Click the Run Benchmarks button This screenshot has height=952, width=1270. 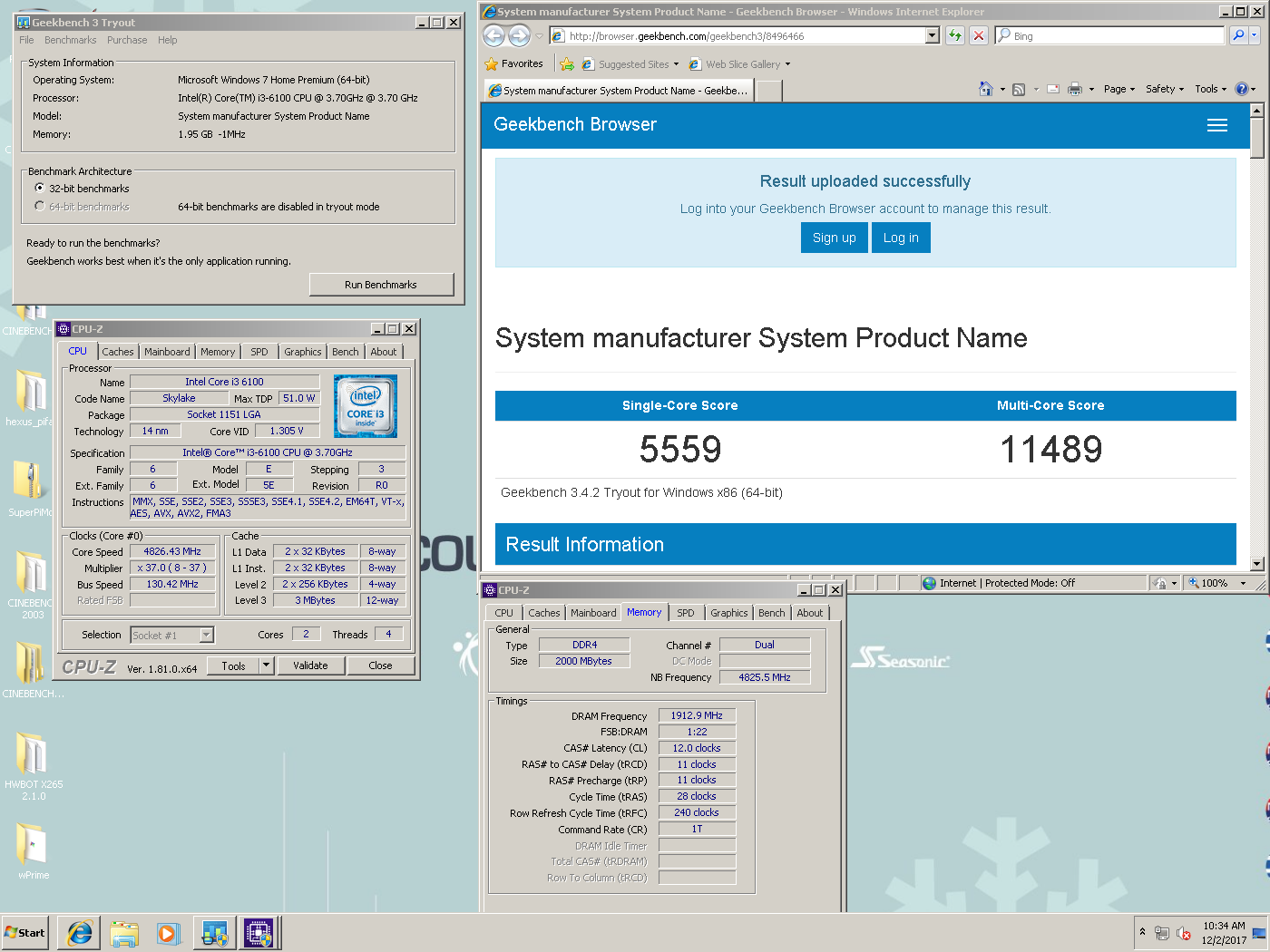[x=381, y=285]
